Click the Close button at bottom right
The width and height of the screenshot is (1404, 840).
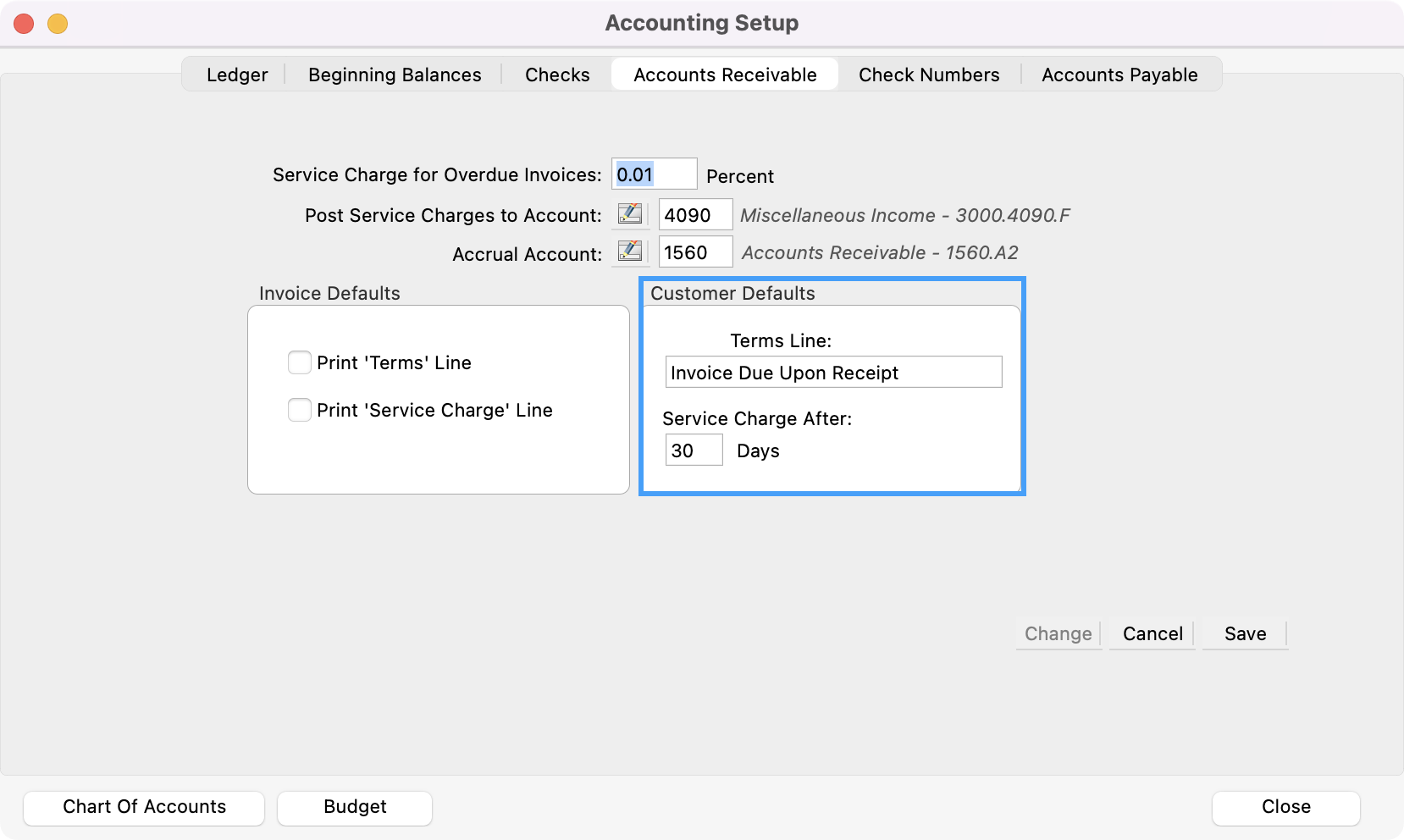(x=1285, y=807)
